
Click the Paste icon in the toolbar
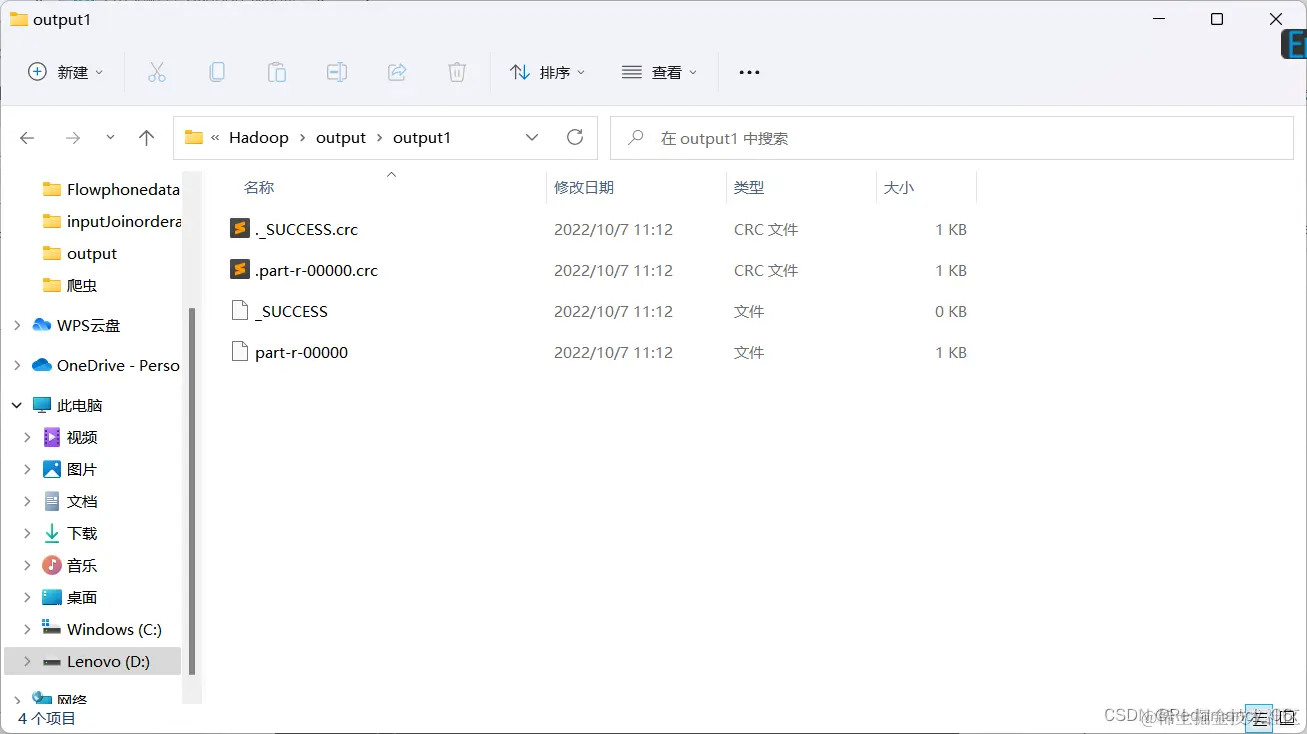(x=277, y=71)
